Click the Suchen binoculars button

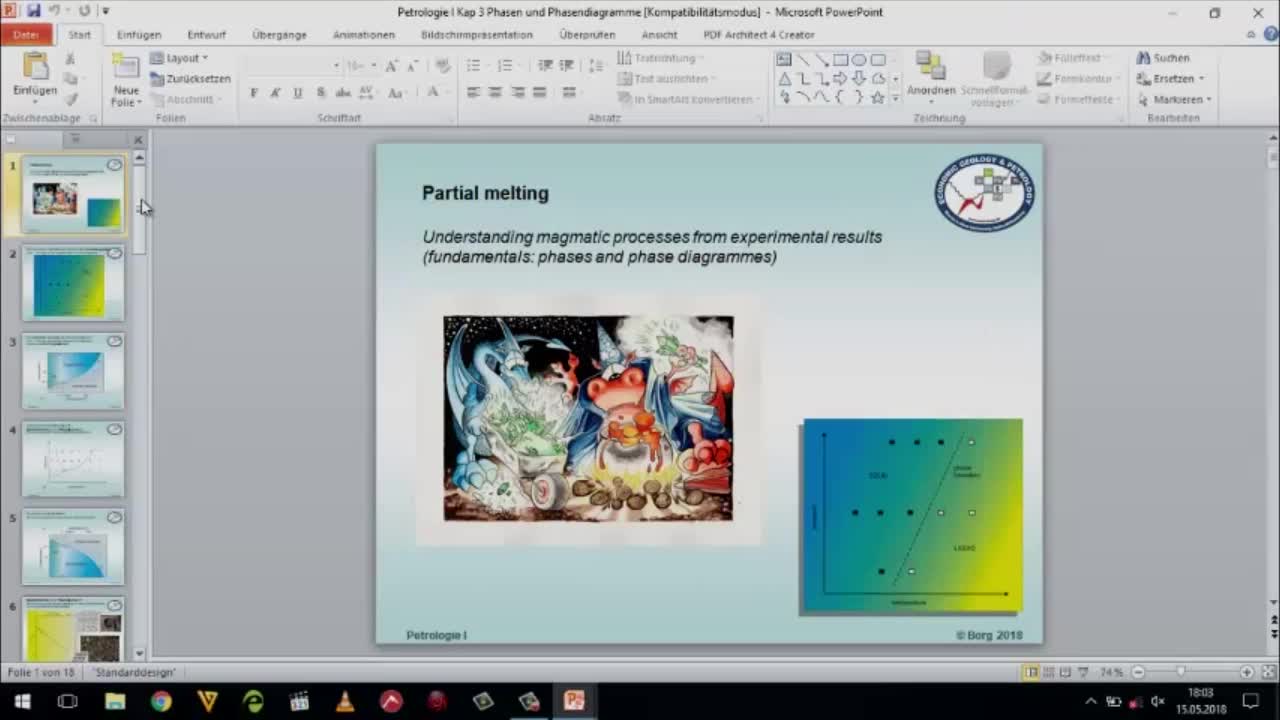point(1162,58)
